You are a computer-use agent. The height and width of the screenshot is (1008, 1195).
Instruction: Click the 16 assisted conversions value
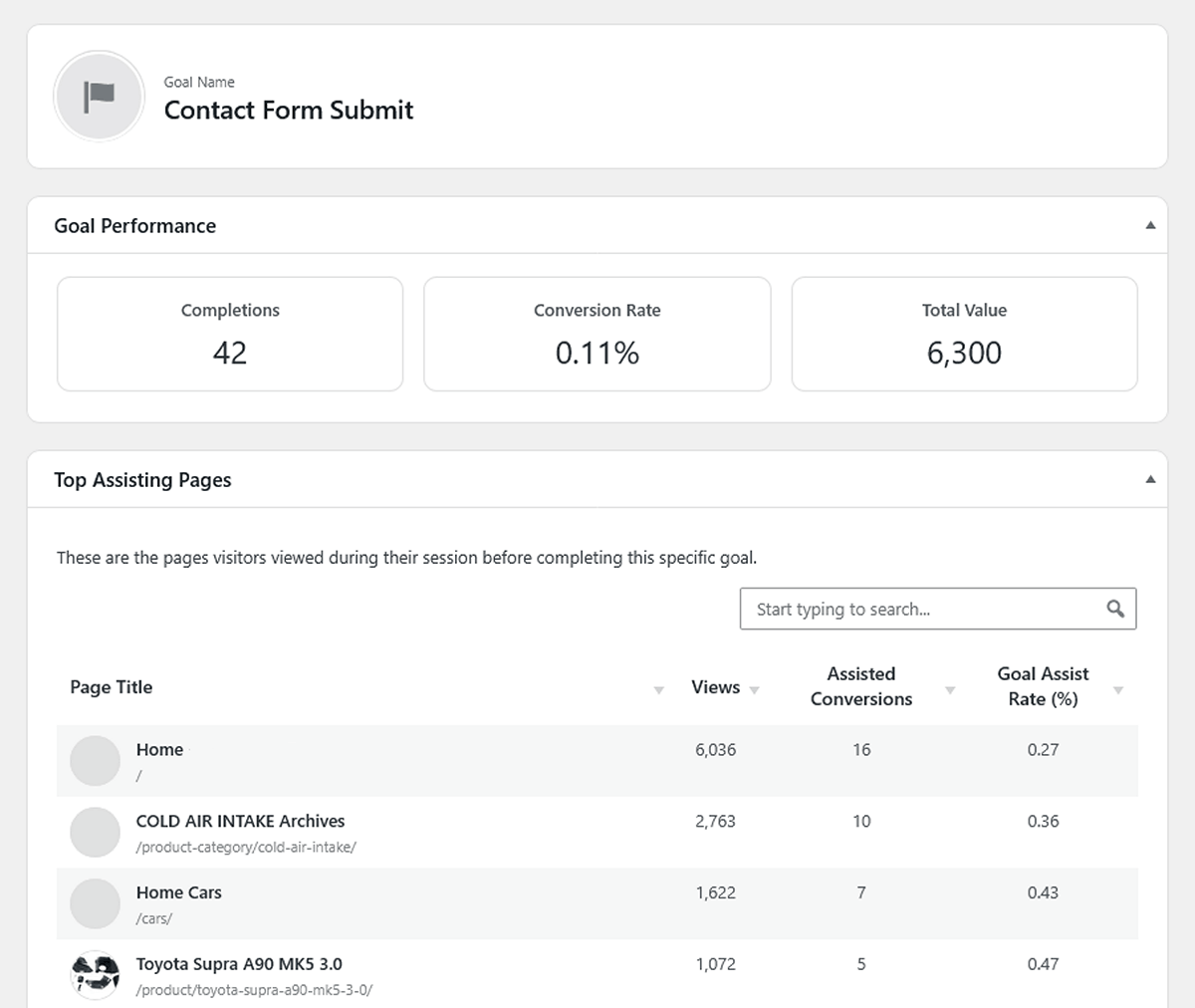[861, 750]
